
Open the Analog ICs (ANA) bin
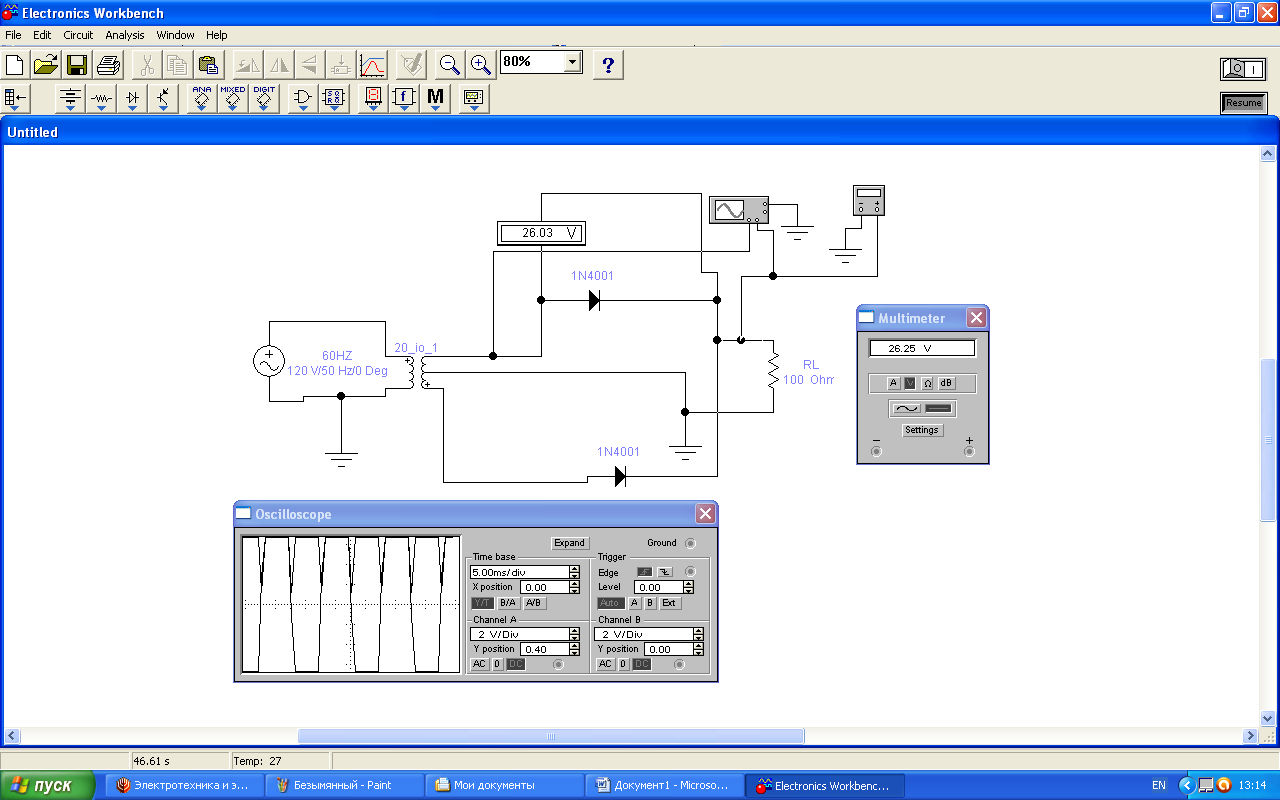tap(202, 98)
